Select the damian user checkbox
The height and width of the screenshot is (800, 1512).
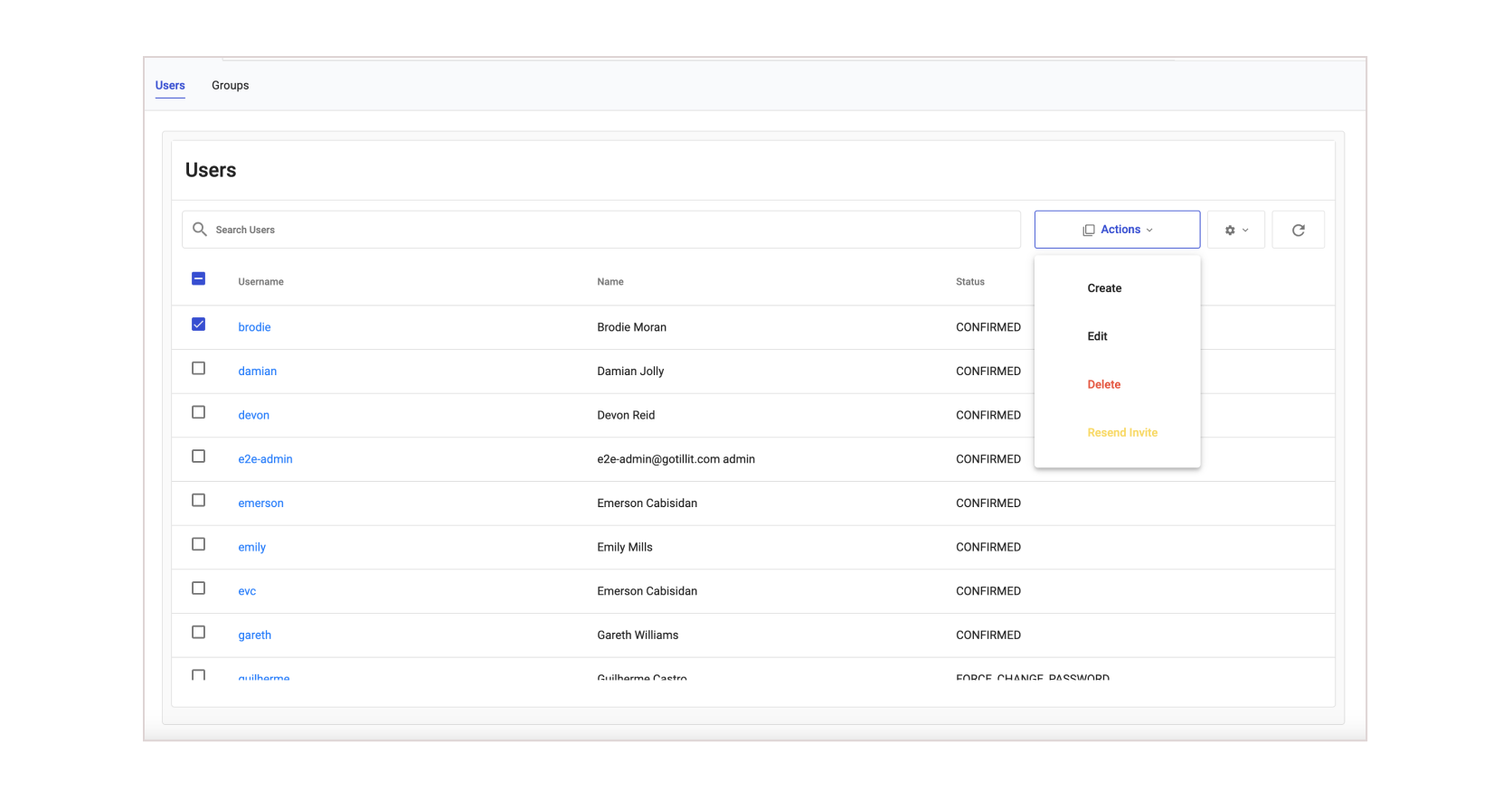click(199, 369)
